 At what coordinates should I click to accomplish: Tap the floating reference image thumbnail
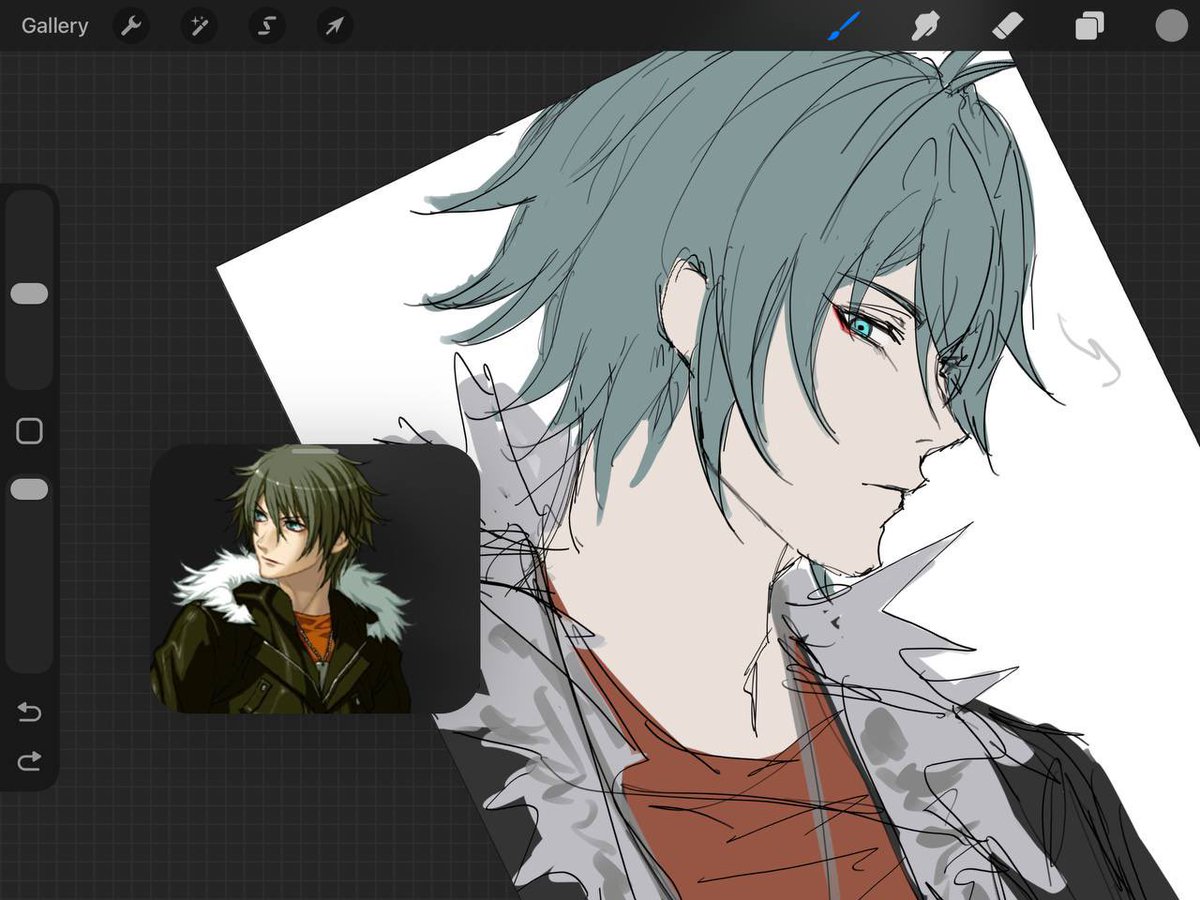315,579
